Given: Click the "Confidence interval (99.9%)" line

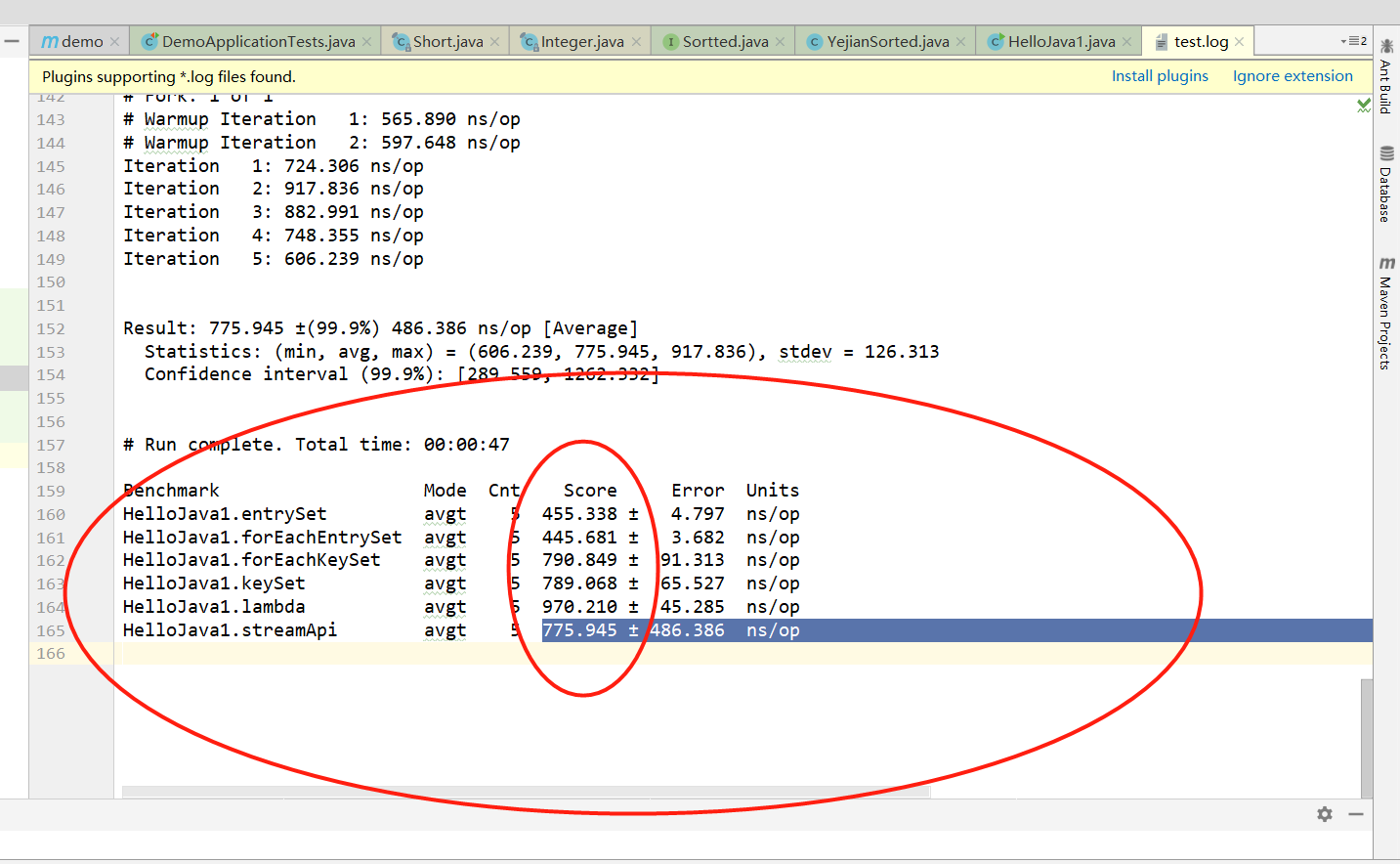Looking at the screenshot, I should (x=402, y=374).
